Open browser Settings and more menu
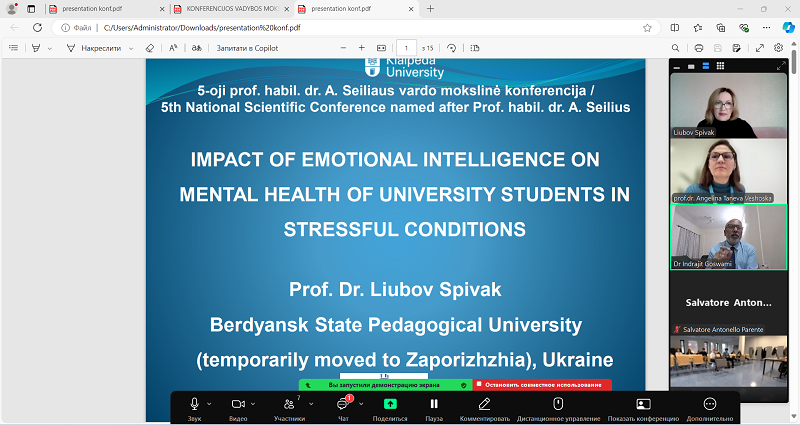Screen dimensions: 800x425 tap(766, 28)
